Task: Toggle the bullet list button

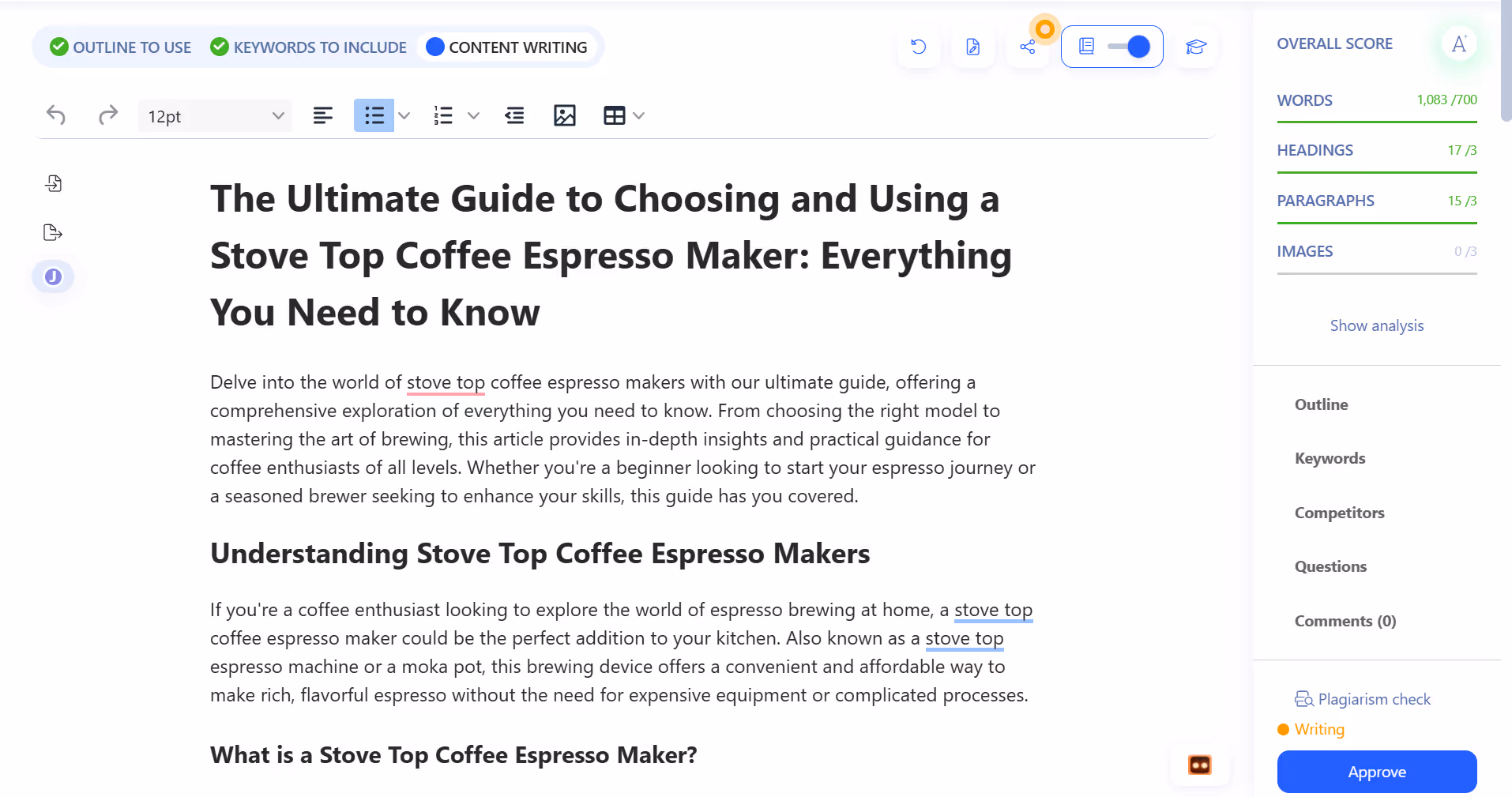Action: point(374,116)
